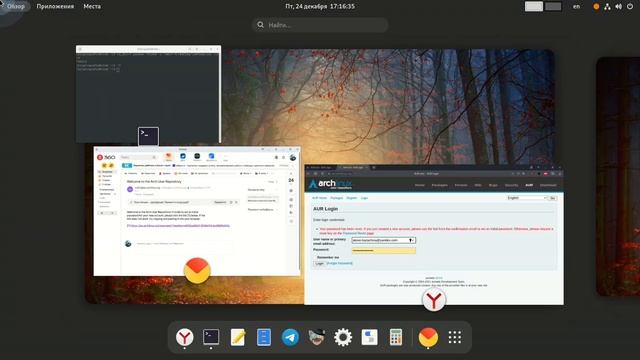Open Yandex Browser from the dash
This screenshot has width=640, height=360.
point(184,337)
